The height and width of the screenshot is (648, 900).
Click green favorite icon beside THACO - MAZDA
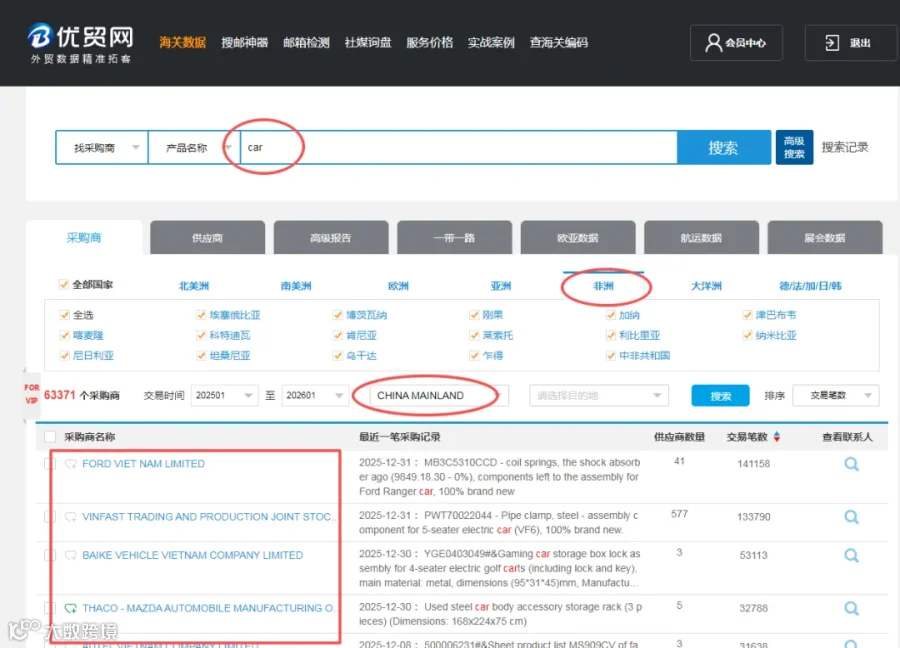[x=71, y=608]
